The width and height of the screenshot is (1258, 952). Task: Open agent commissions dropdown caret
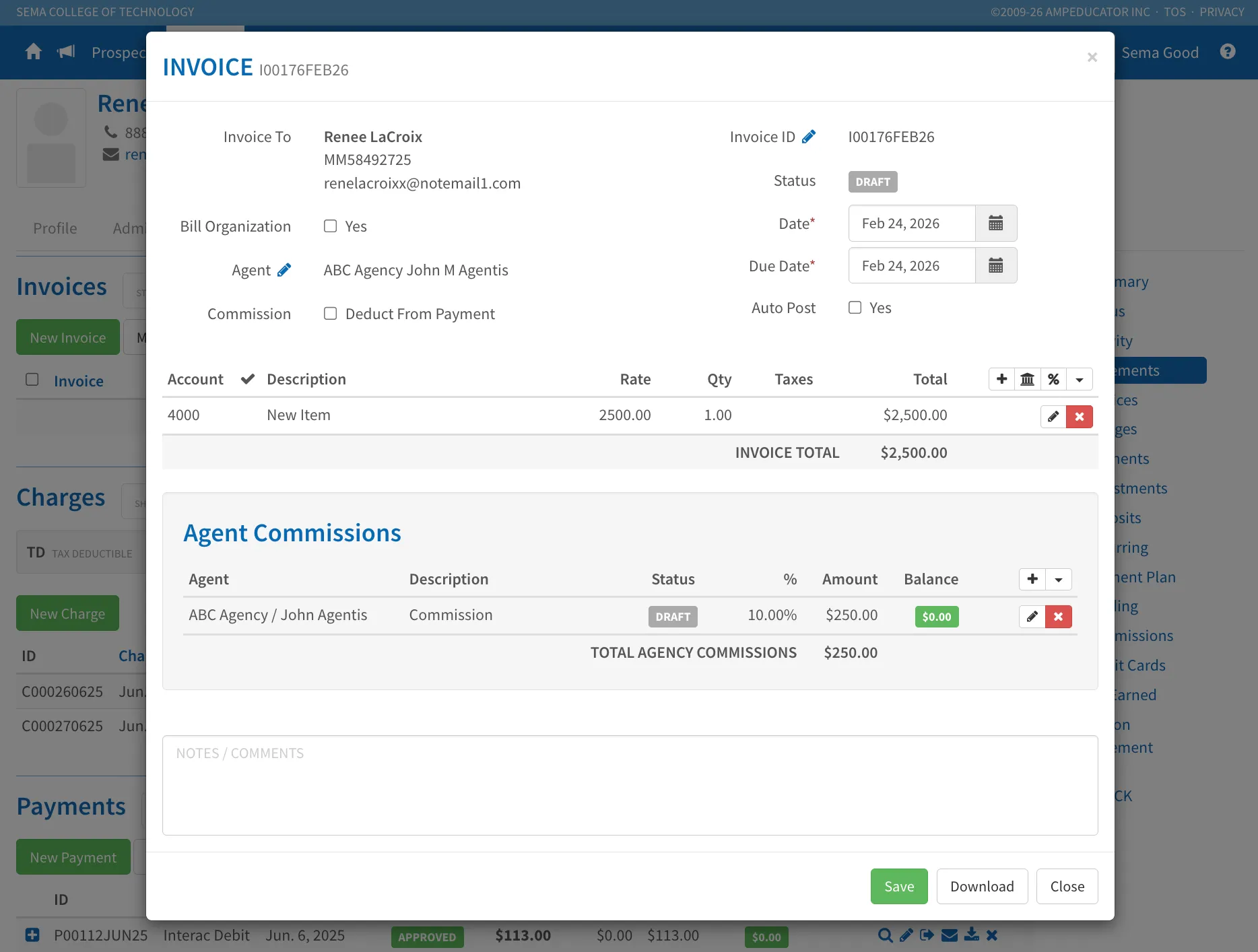pos(1059,579)
